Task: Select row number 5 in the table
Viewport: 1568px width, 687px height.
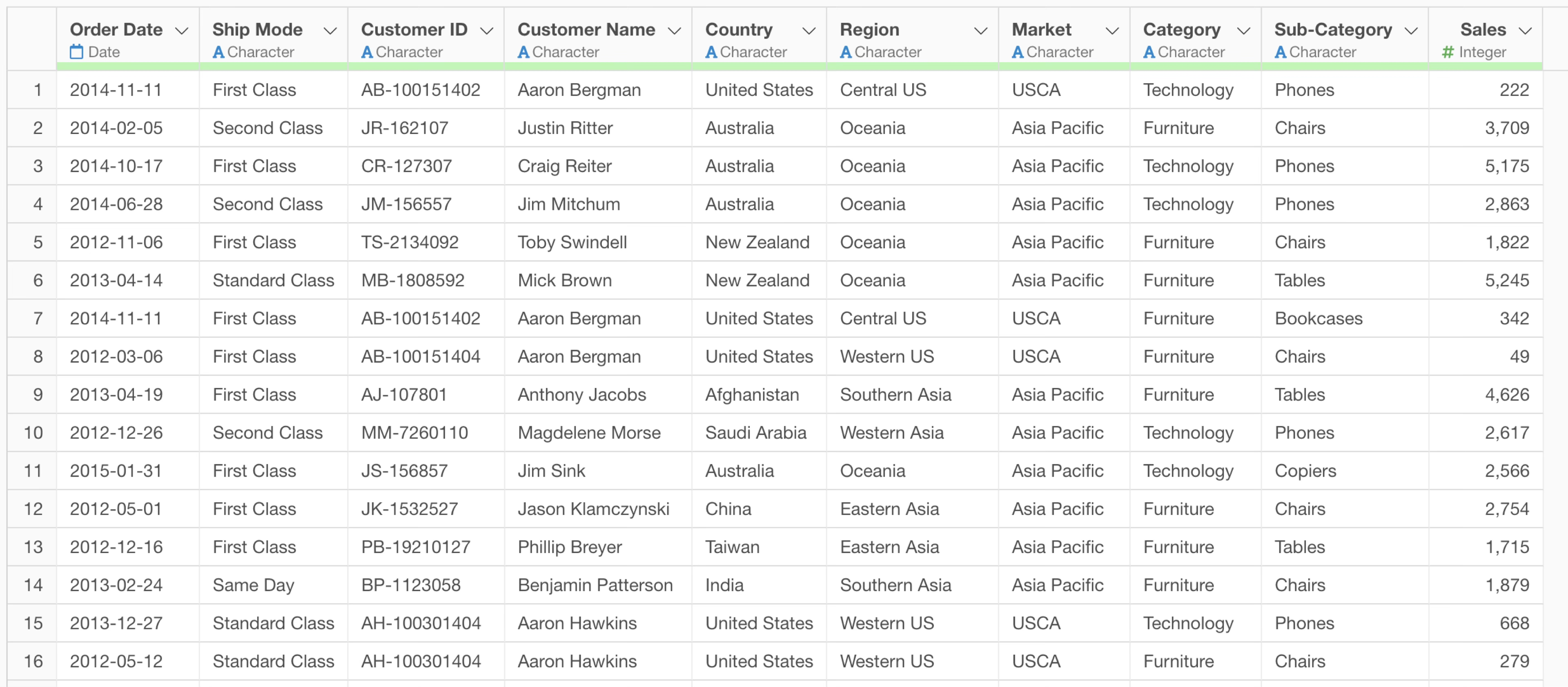Action: click(38, 242)
